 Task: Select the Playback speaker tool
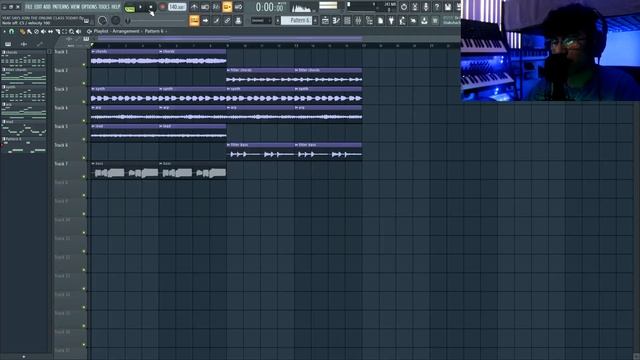78,31
